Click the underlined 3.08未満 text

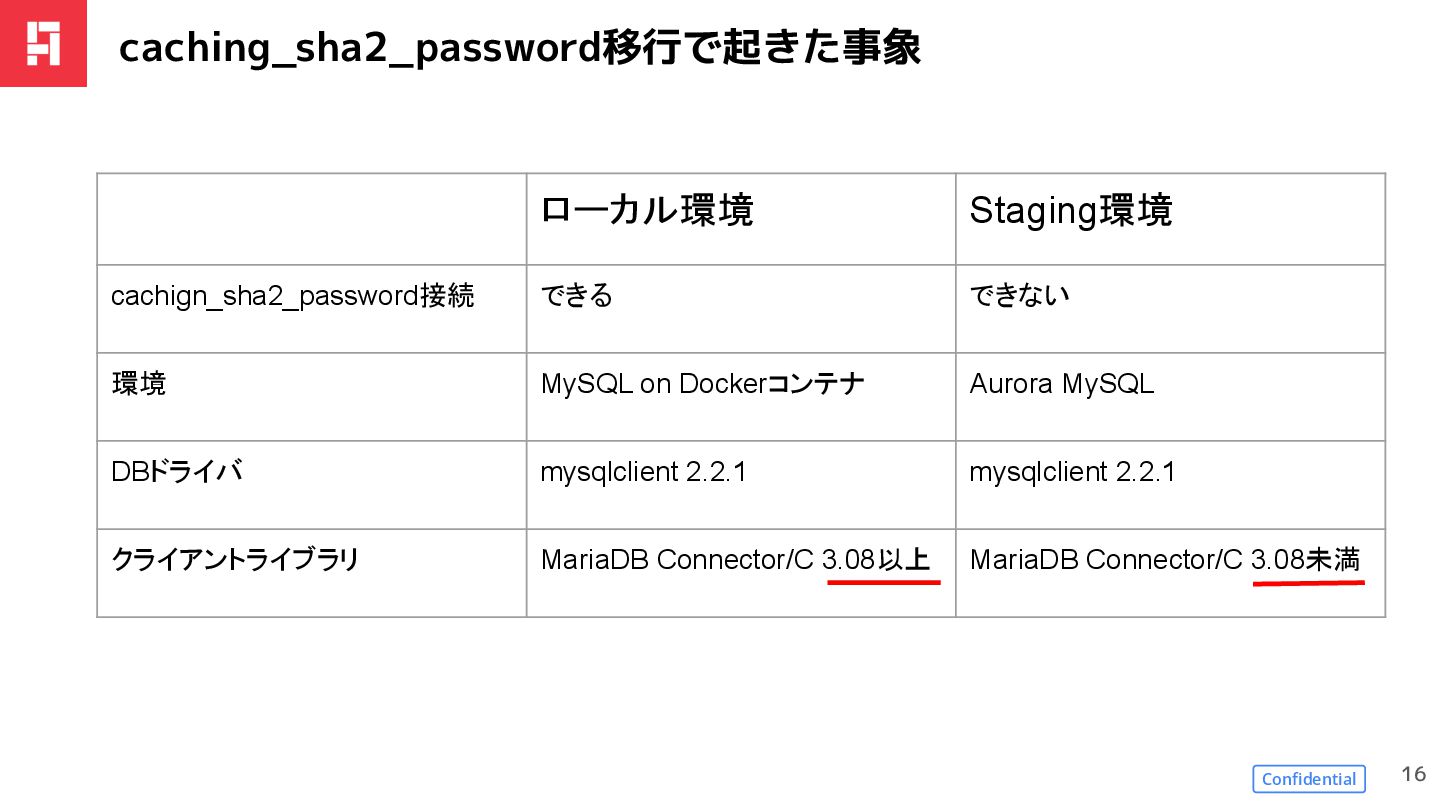click(x=1306, y=560)
